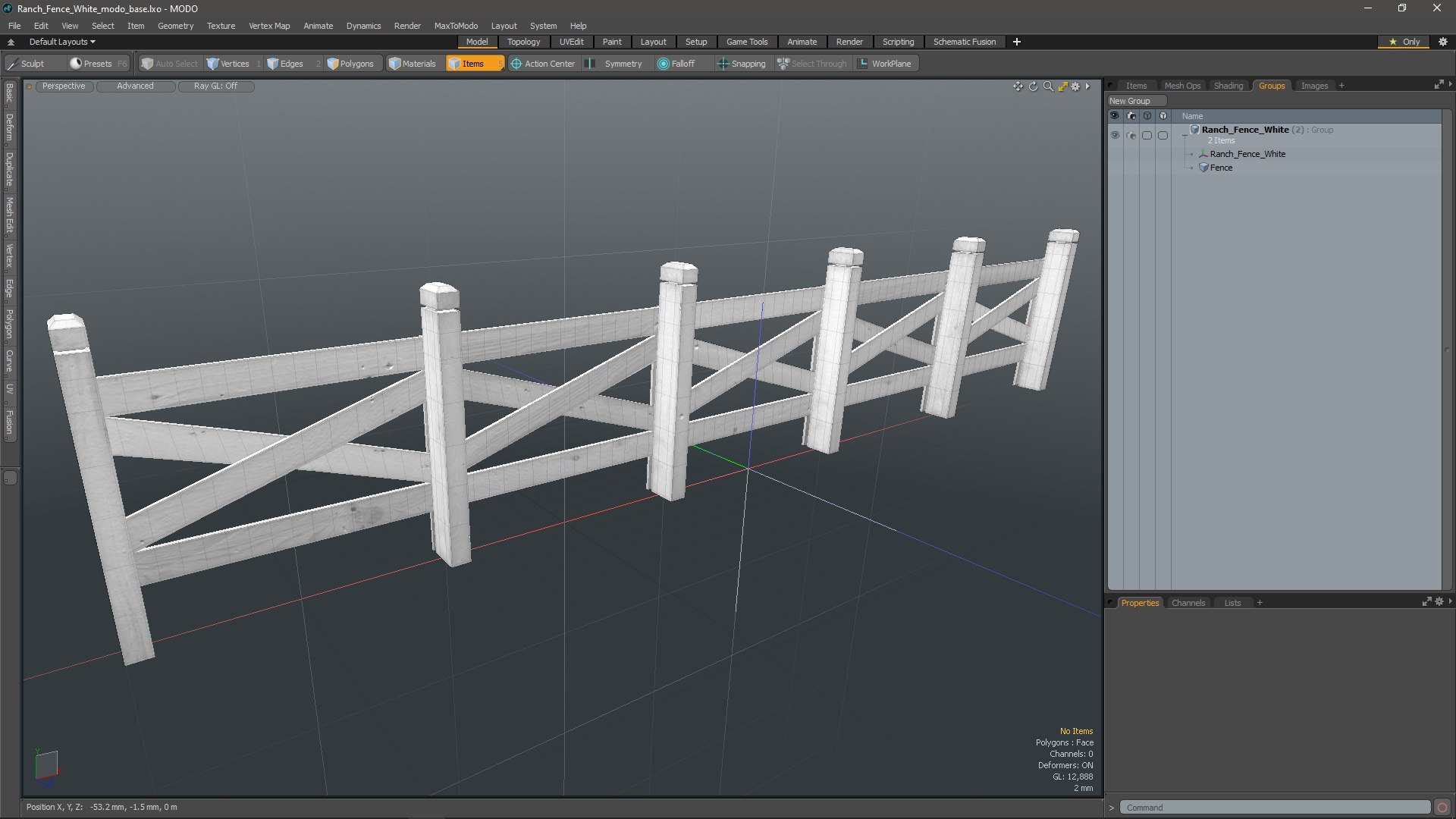Screen dimensions: 1456x819
Task: Switch to the Images panel tab
Action: [1314, 86]
